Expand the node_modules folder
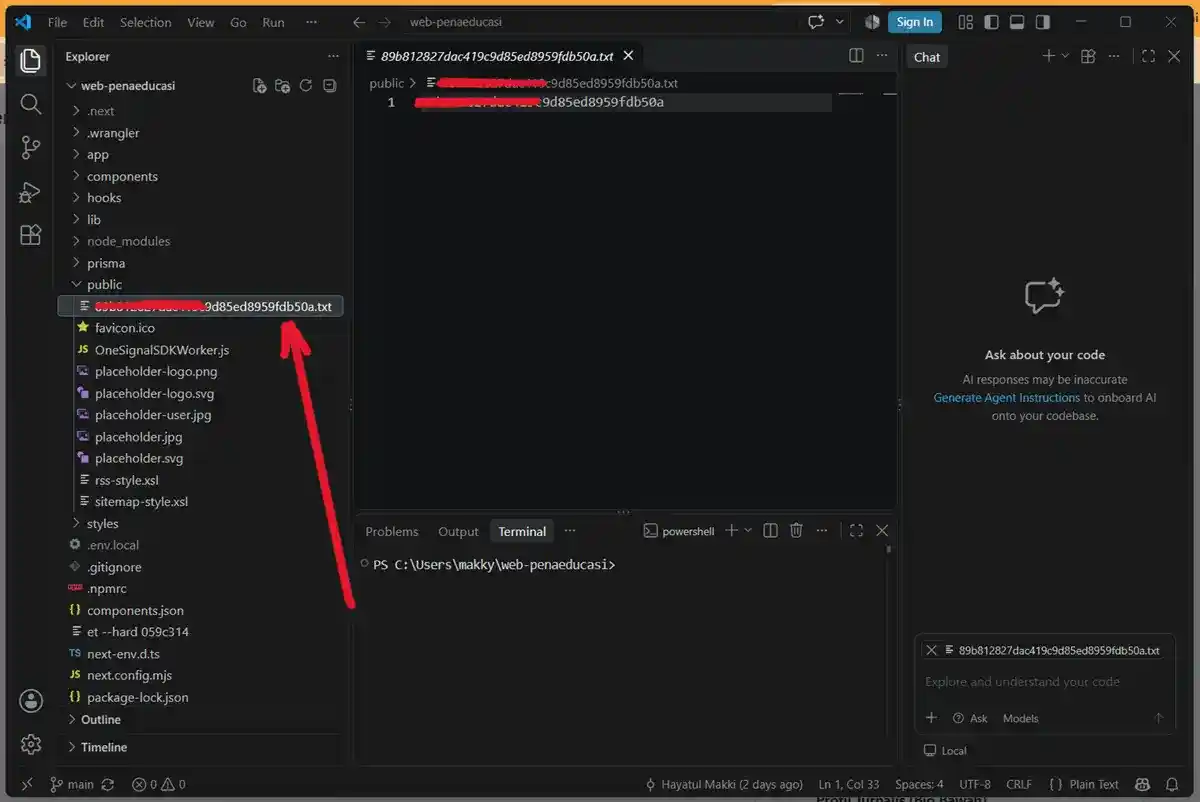The width and height of the screenshot is (1200, 802). click(x=128, y=241)
